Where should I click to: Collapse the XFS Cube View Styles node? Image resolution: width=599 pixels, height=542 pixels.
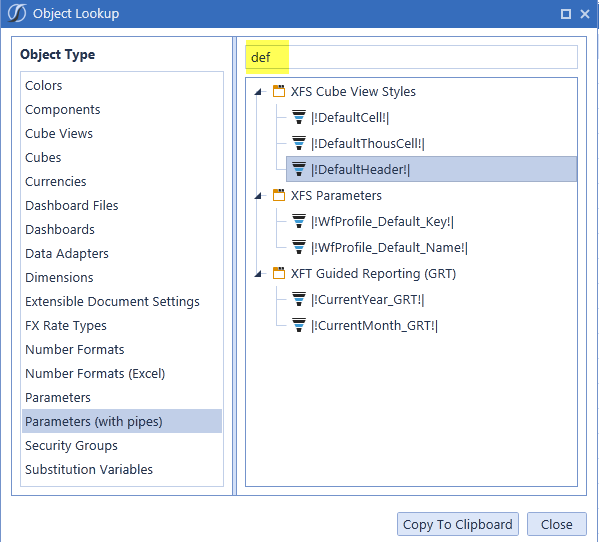coord(259,92)
